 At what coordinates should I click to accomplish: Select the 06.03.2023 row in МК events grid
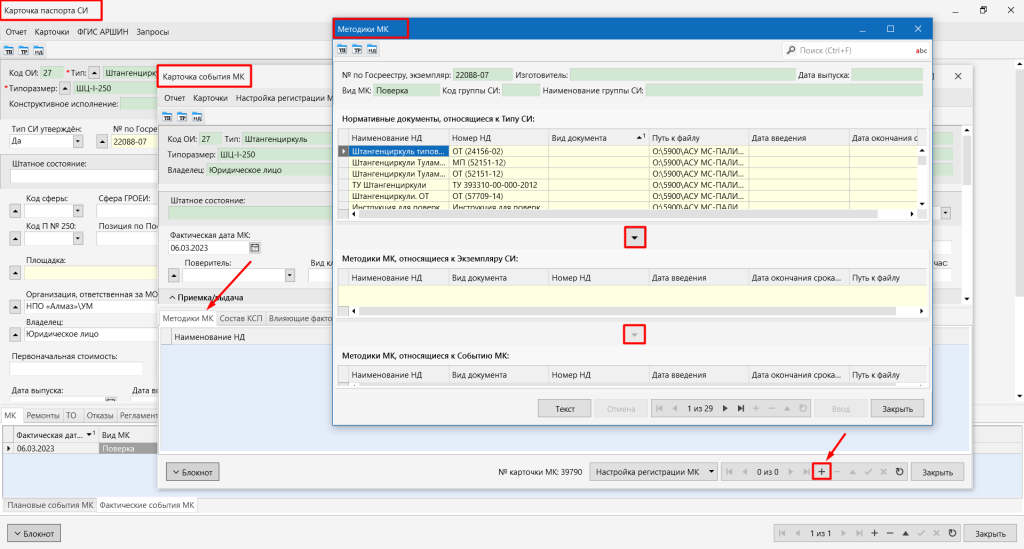pos(80,448)
